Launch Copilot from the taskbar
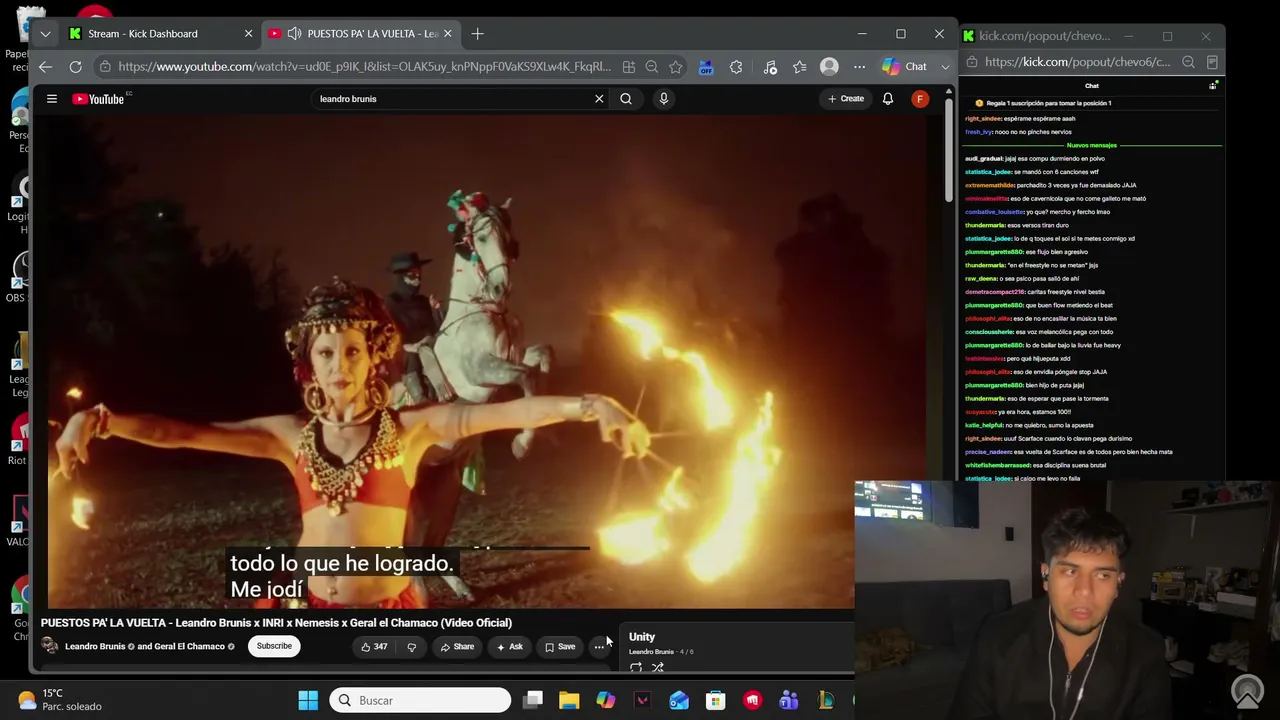 (x=606, y=701)
